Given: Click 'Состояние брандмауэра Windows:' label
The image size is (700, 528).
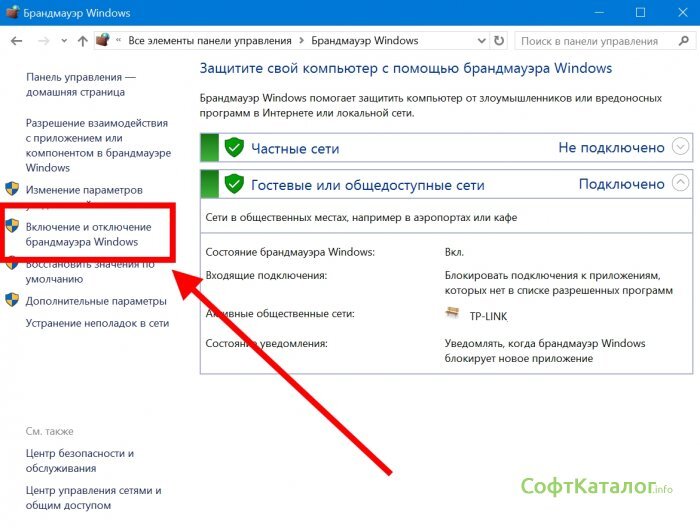Looking at the screenshot, I should click(290, 252).
